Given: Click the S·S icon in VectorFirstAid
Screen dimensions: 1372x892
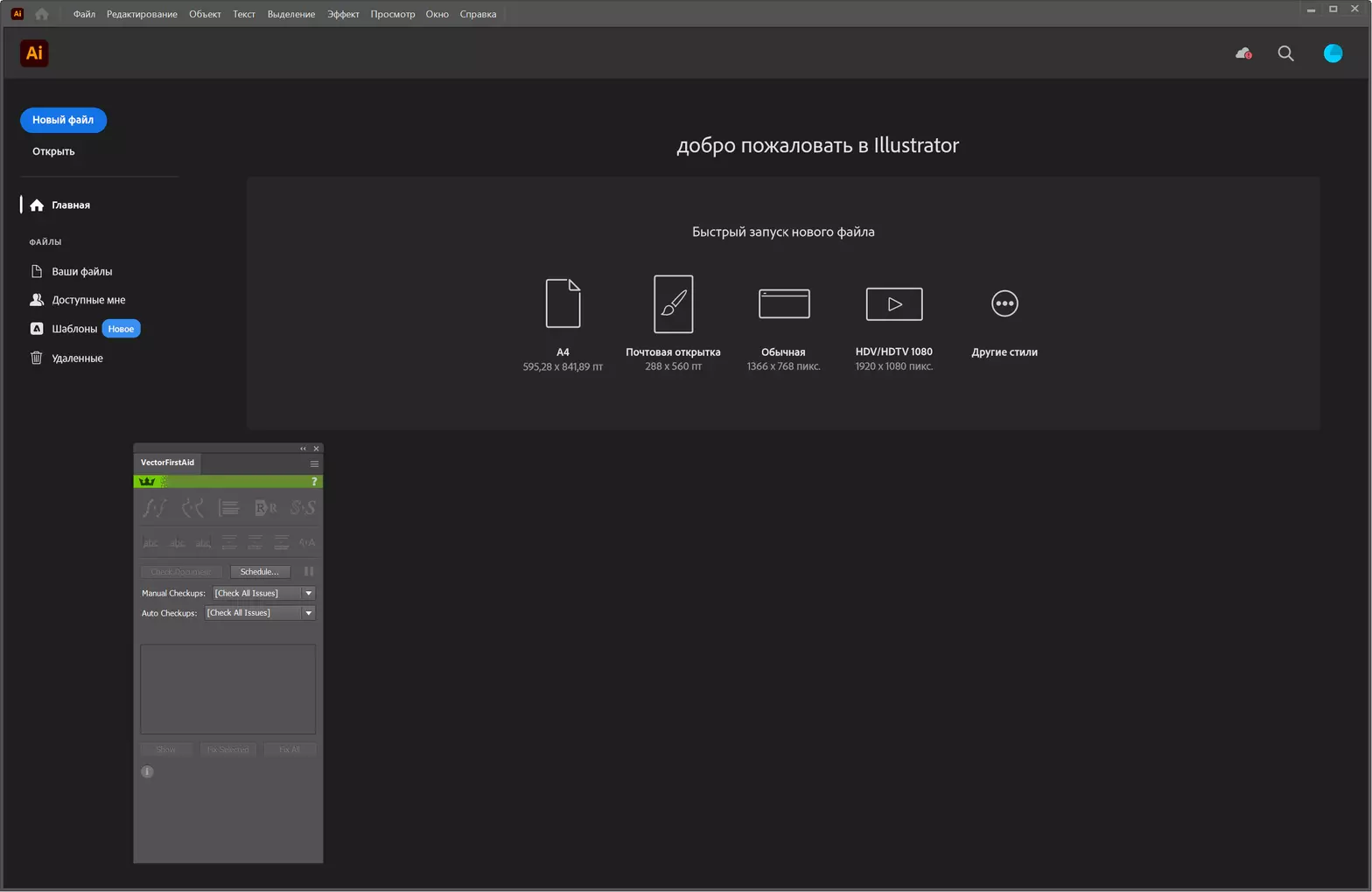Looking at the screenshot, I should pyautogui.click(x=303, y=508).
